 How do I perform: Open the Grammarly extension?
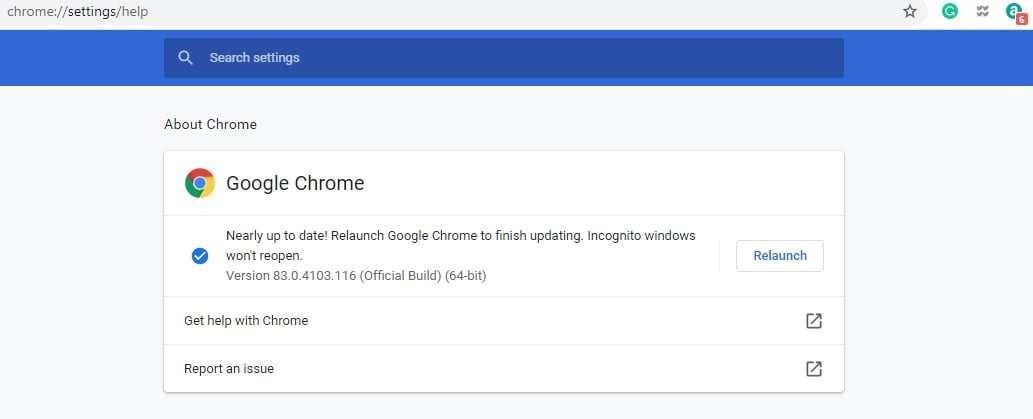click(x=950, y=11)
